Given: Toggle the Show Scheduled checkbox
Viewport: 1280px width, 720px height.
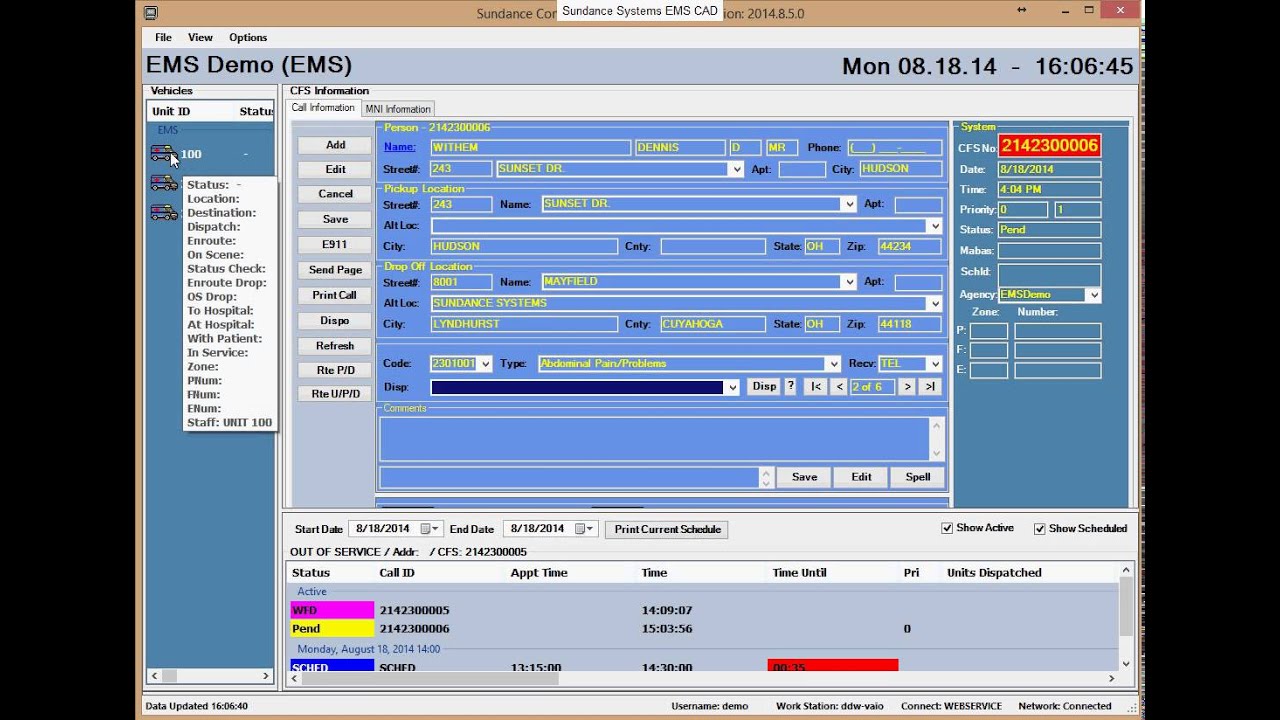Looking at the screenshot, I should tap(1039, 528).
